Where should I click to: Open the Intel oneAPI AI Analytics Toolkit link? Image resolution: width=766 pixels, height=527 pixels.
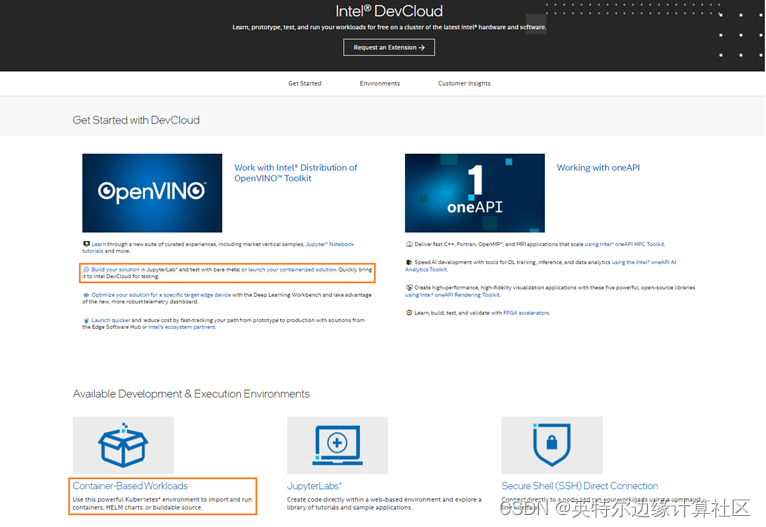[x=644, y=262]
